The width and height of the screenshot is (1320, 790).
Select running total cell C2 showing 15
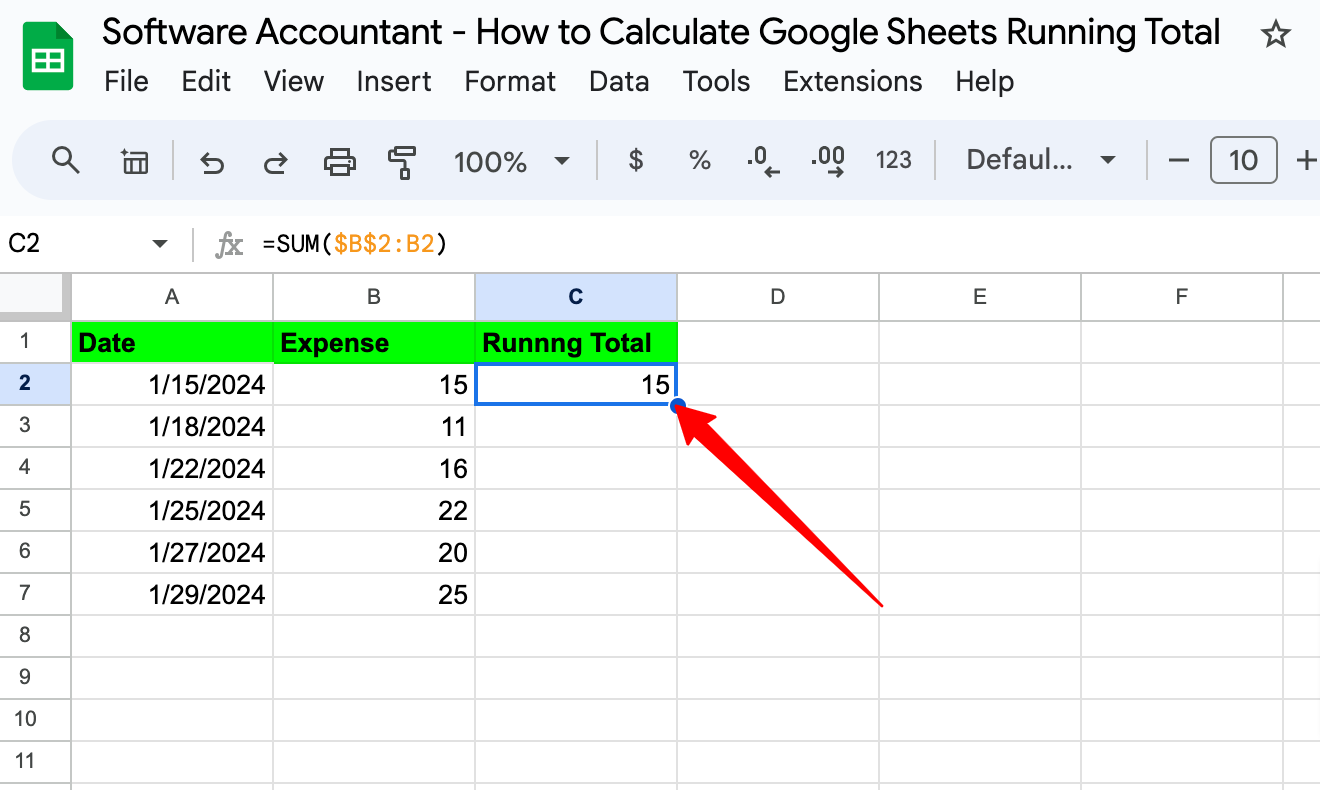click(576, 384)
